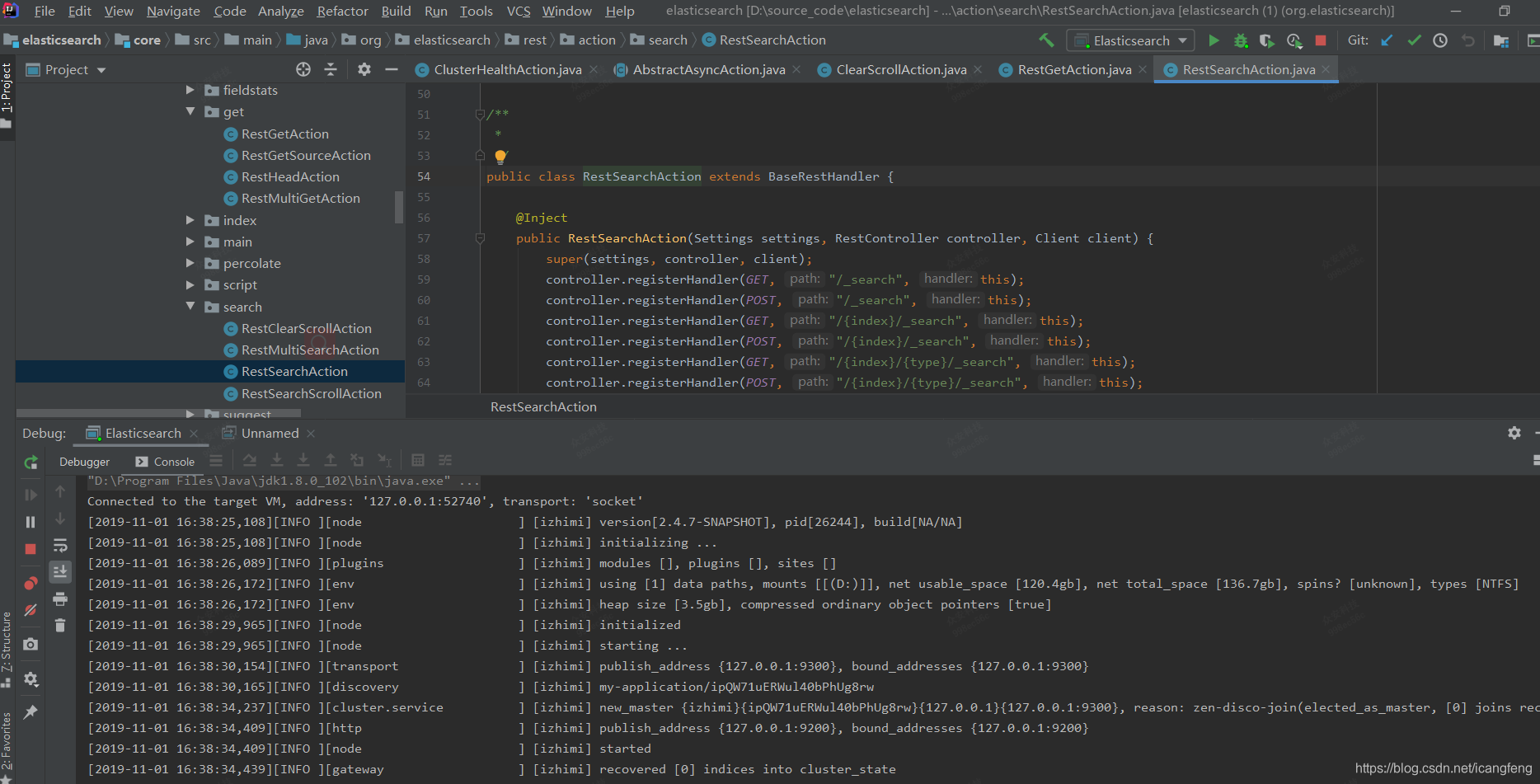Close the AbstractAsyncAction.java tab
This screenshot has width=1540, height=784.
pos(796,70)
